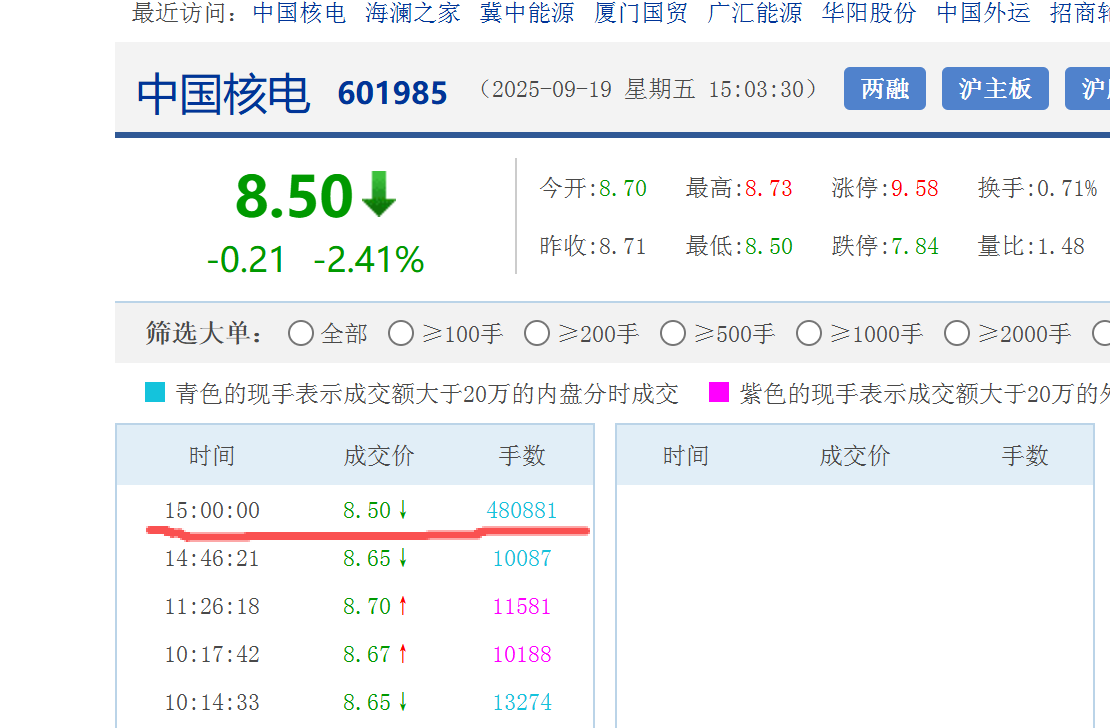Screen dimensions: 1110x728
Task: Click the volume cell 13274
Action: (x=522, y=703)
